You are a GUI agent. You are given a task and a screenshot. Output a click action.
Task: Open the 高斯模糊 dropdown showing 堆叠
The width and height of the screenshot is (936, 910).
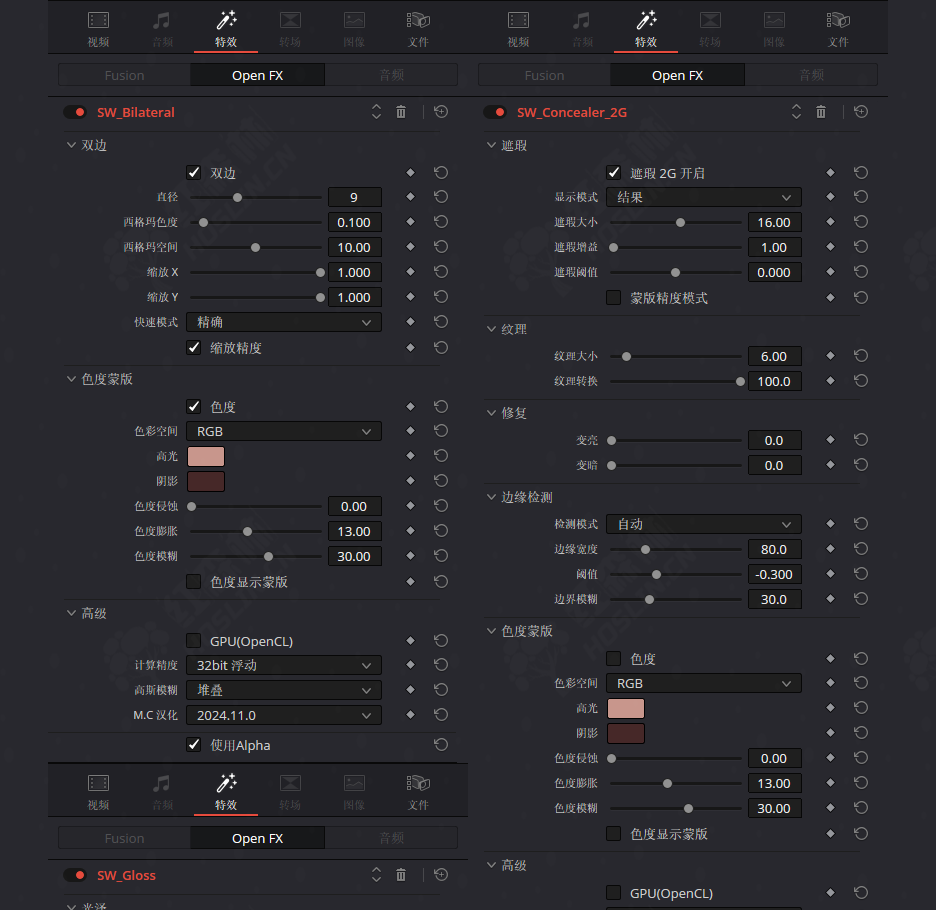[x=284, y=690]
